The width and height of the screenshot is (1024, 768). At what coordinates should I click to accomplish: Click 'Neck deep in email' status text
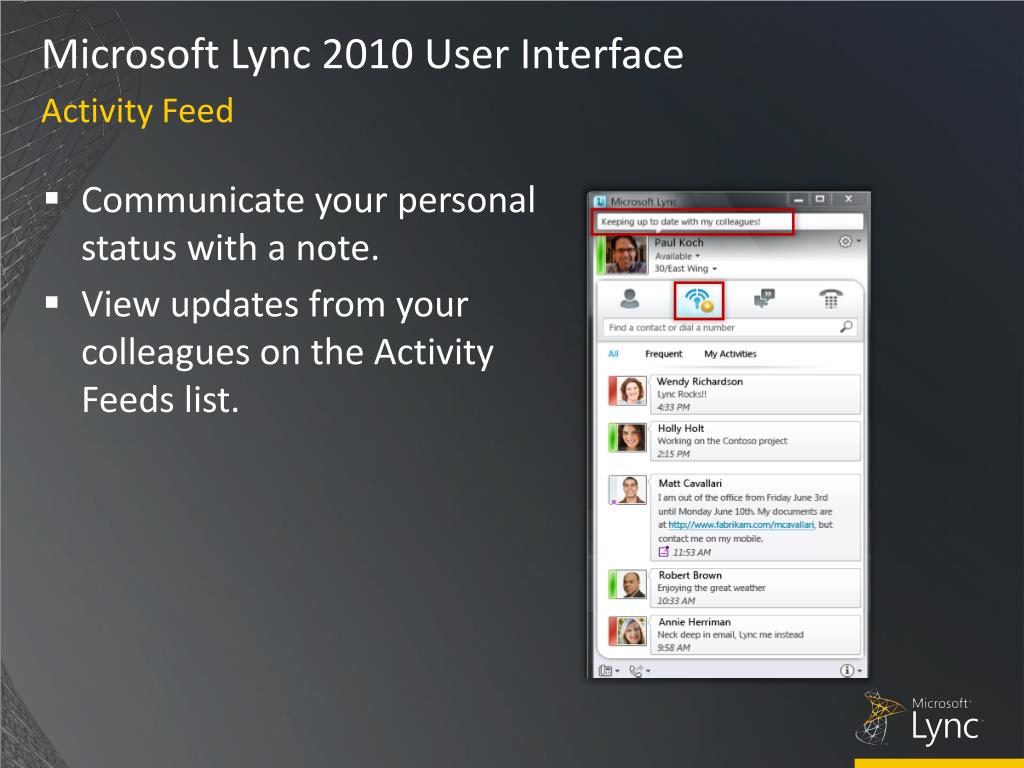tap(730, 635)
